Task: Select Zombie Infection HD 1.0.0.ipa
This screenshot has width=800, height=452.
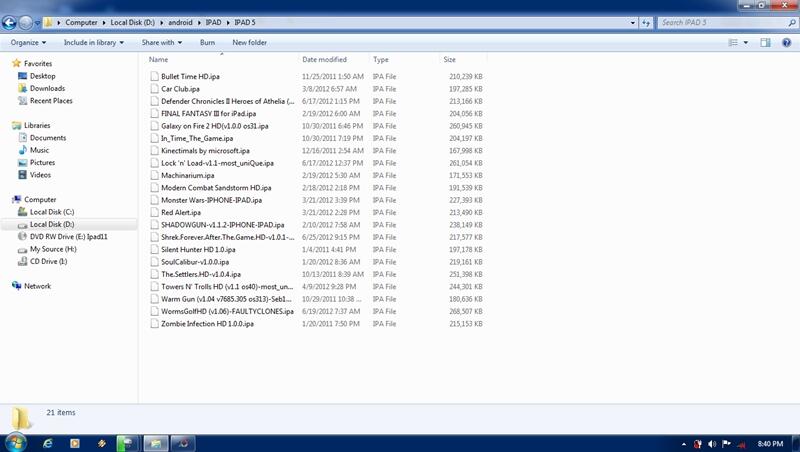Action: pyautogui.click(x=207, y=324)
